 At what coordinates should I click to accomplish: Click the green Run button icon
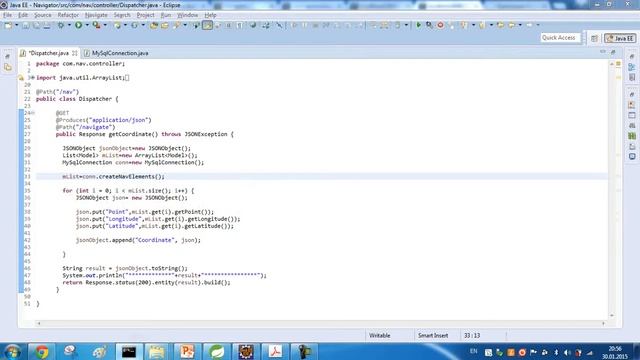[78, 25]
